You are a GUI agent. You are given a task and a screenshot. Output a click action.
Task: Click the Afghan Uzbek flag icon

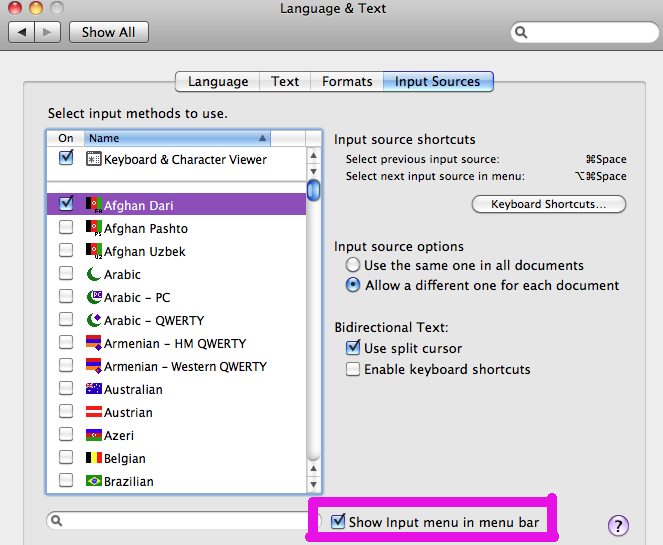coord(93,251)
